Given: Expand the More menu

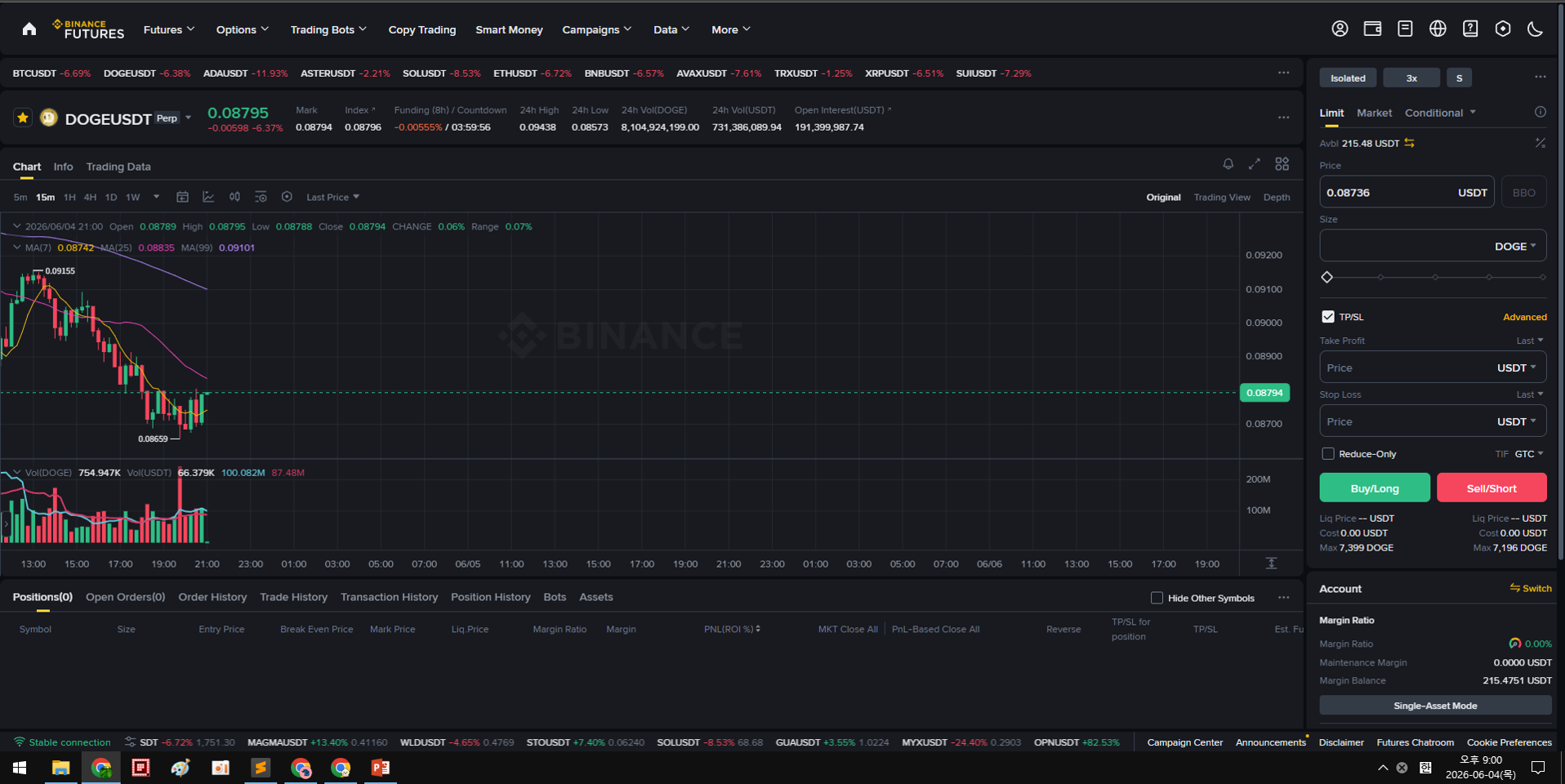Looking at the screenshot, I should pos(731,29).
